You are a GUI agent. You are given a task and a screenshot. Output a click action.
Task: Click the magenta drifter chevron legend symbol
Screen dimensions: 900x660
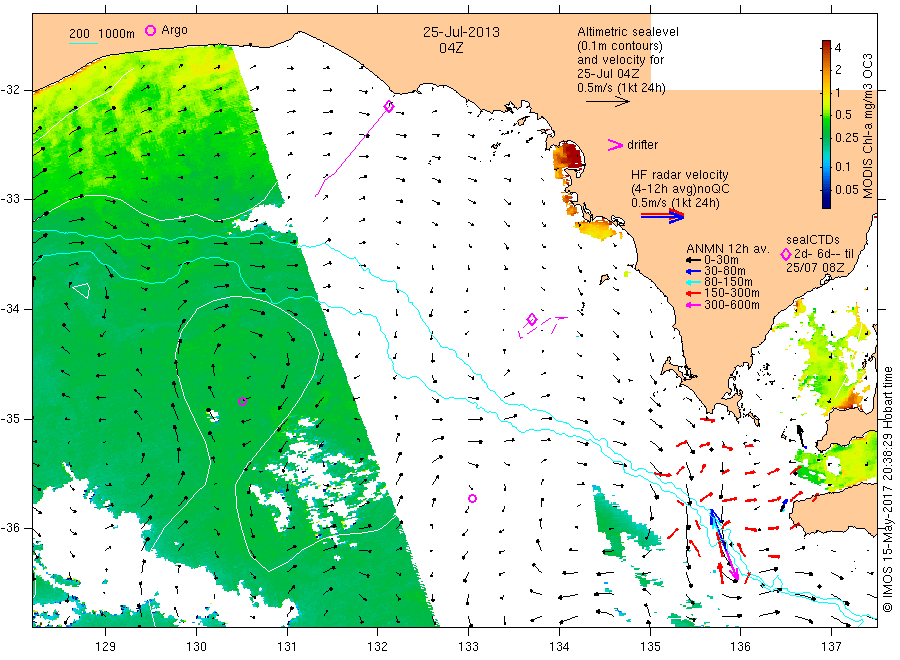coord(615,145)
